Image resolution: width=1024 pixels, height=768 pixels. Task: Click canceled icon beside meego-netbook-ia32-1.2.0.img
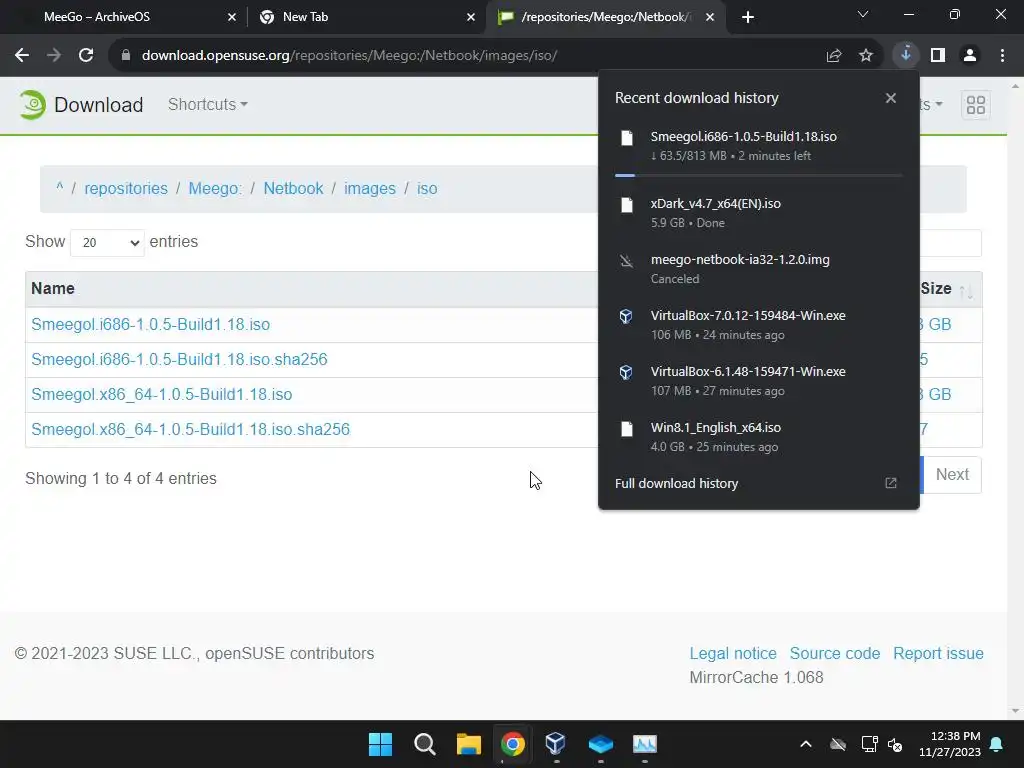click(x=626, y=261)
